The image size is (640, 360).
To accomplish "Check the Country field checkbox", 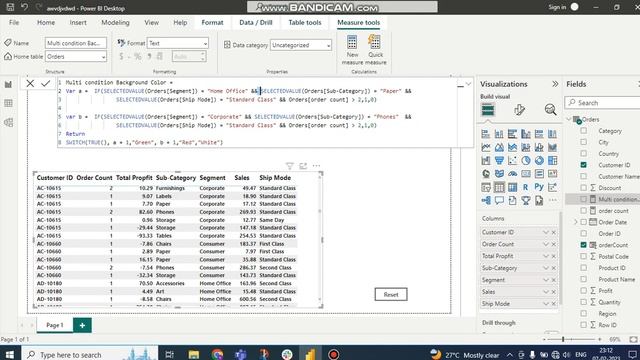I will 584,153.
